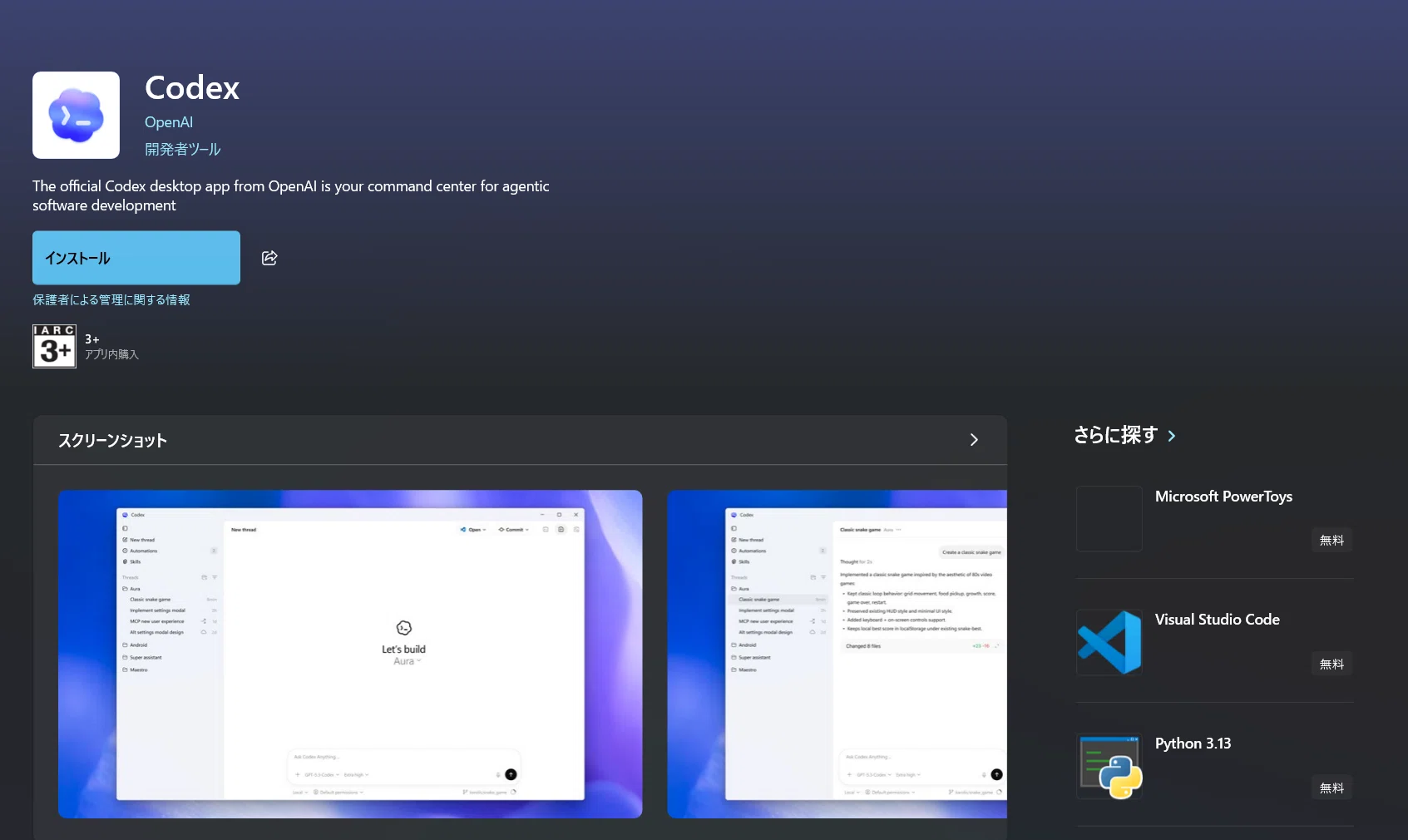Select Python 3.13 title
The width and height of the screenshot is (1408, 840).
[1193, 744]
